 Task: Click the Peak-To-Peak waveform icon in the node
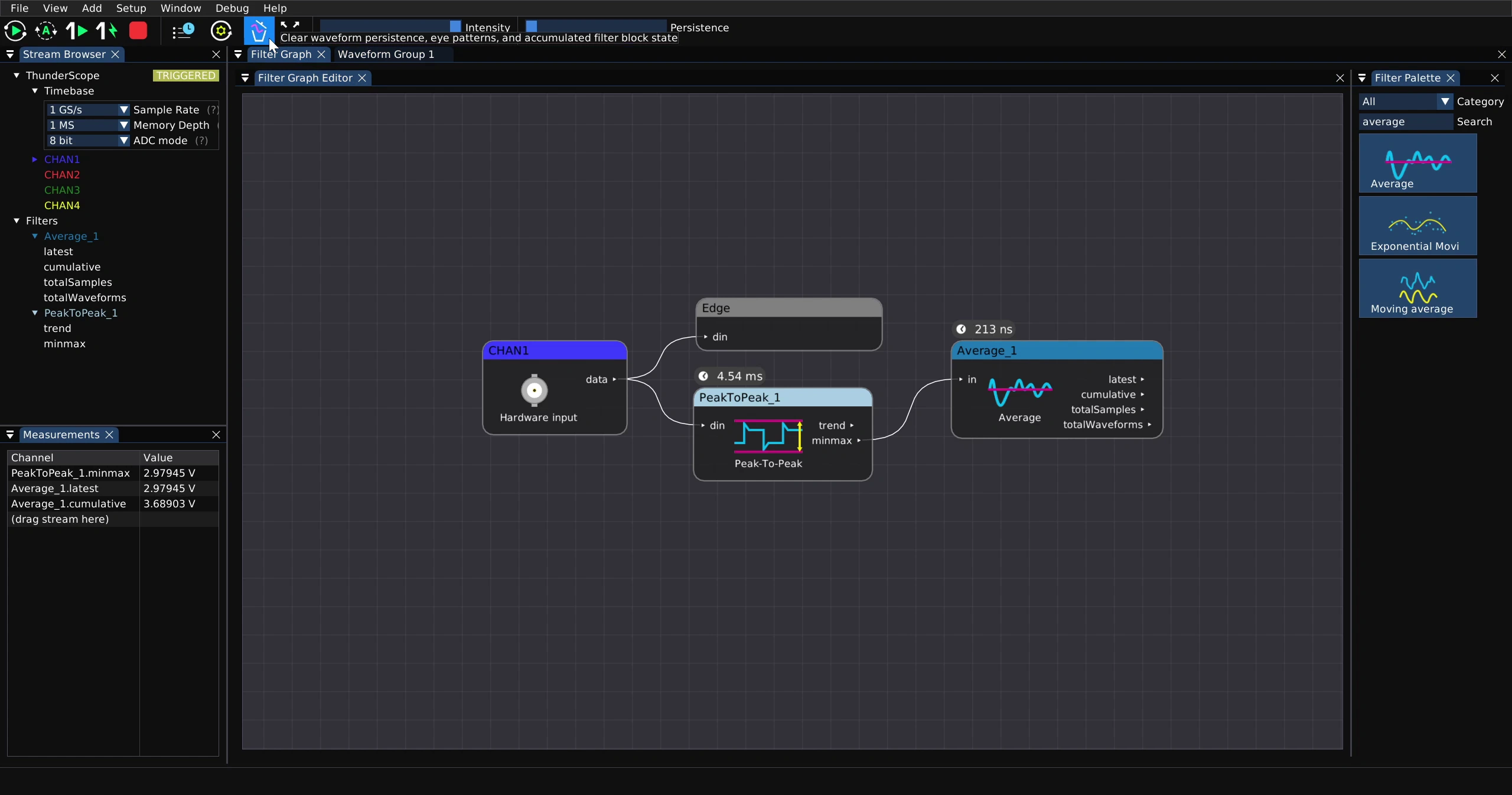click(768, 436)
